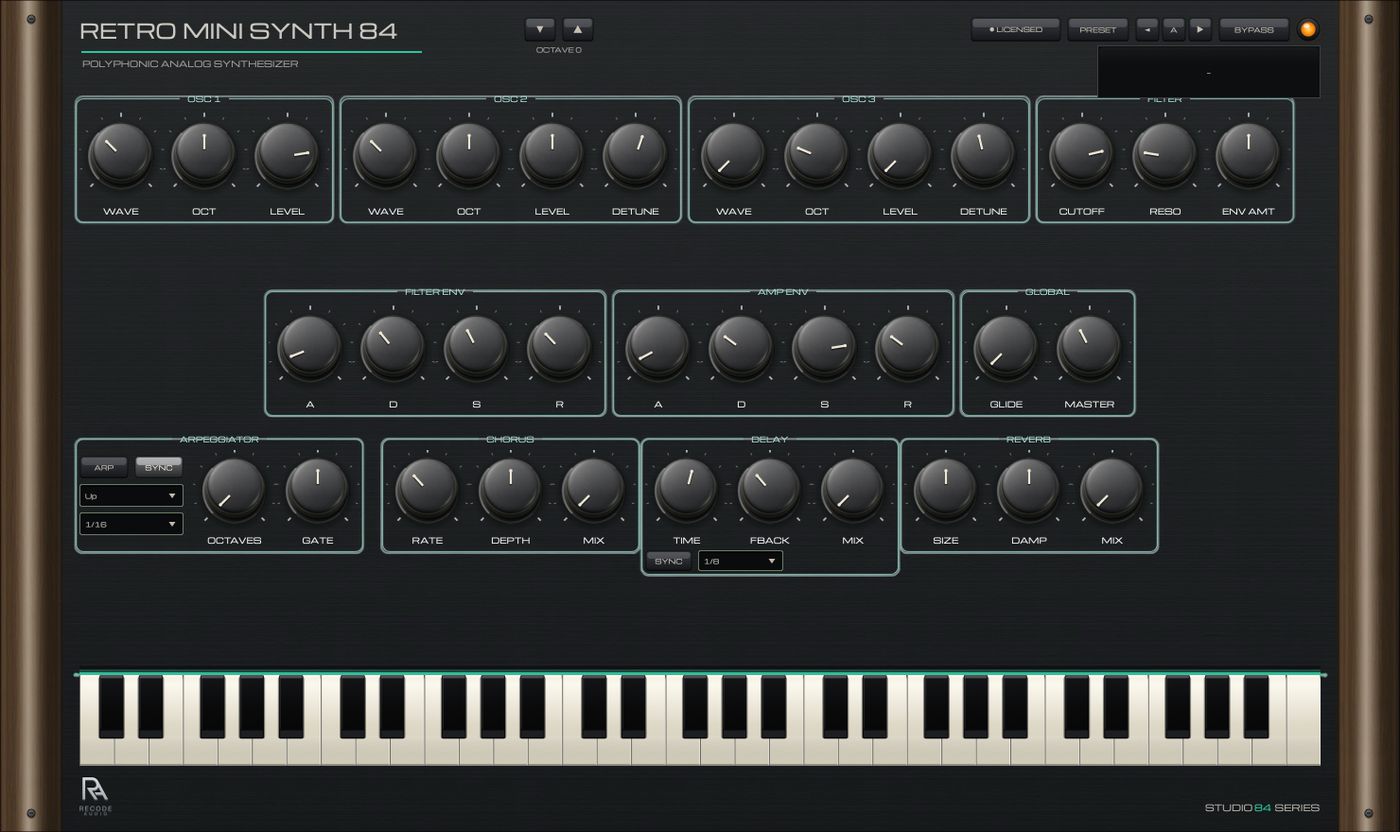Click the Filter Env S knob

click(x=476, y=347)
